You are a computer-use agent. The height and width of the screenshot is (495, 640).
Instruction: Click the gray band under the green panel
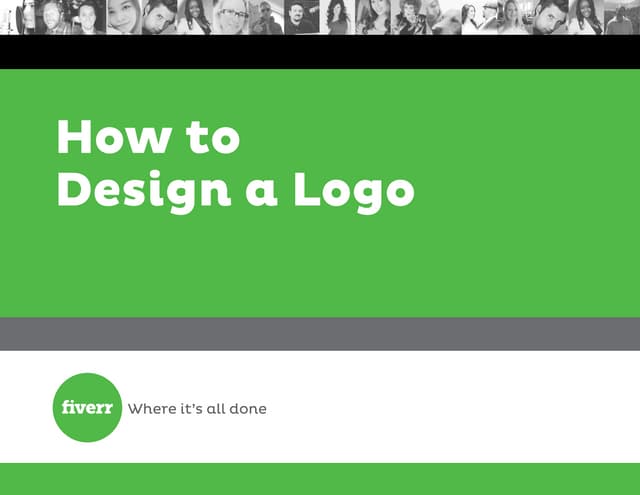pyautogui.click(x=320, y=334)
